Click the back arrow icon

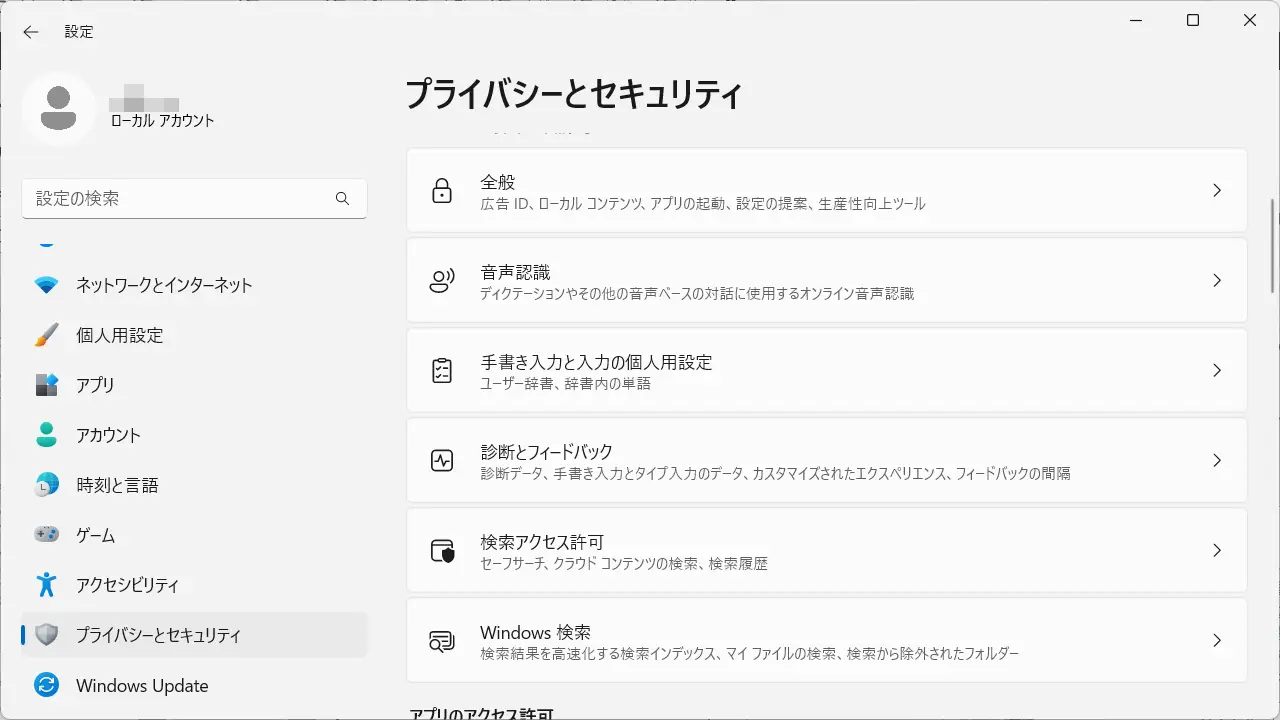(31, 32)
